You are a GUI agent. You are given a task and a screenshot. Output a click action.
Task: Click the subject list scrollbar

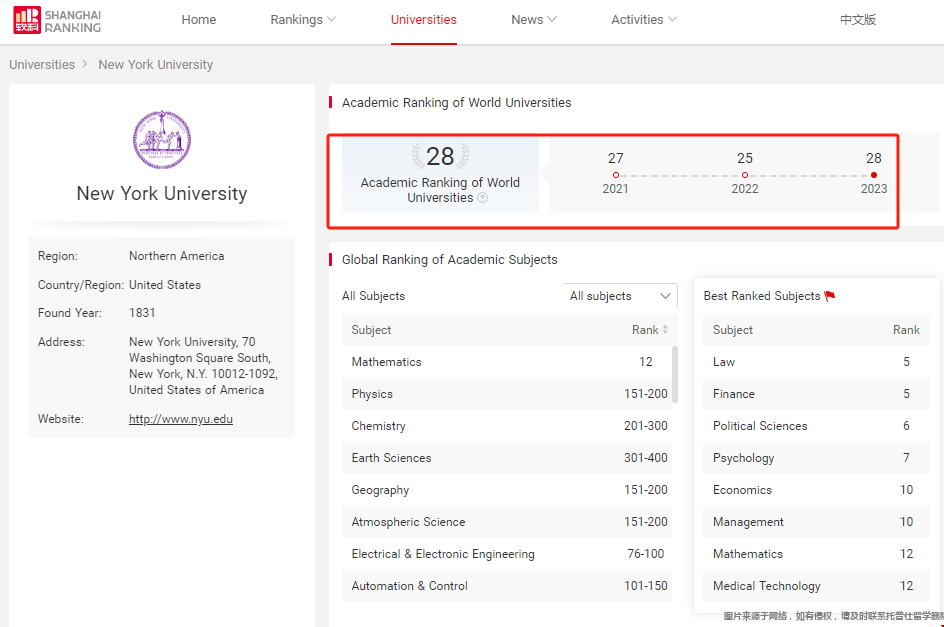pos(675,374)
